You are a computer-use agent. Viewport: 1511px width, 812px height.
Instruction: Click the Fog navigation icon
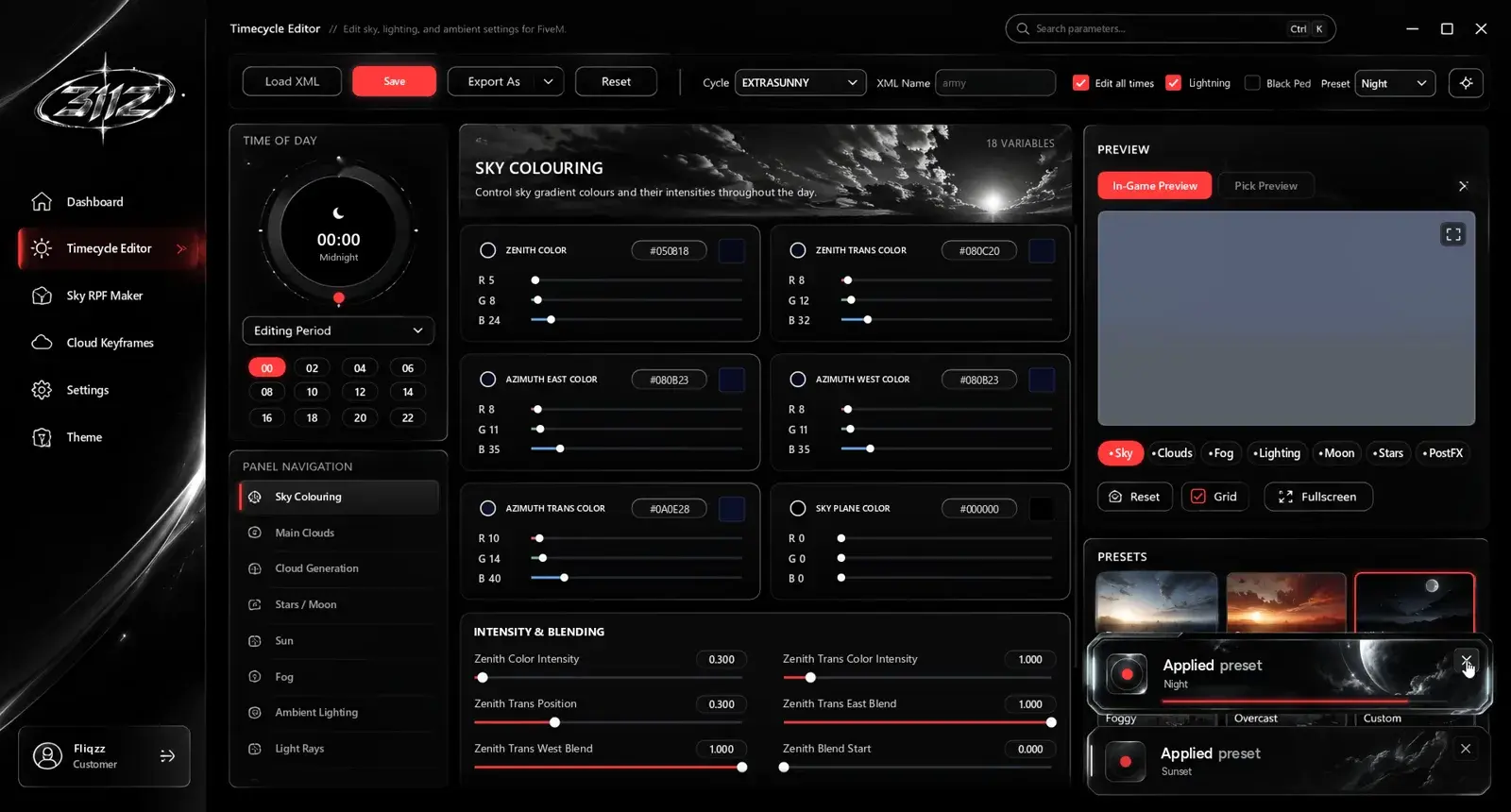coord(255,676)
